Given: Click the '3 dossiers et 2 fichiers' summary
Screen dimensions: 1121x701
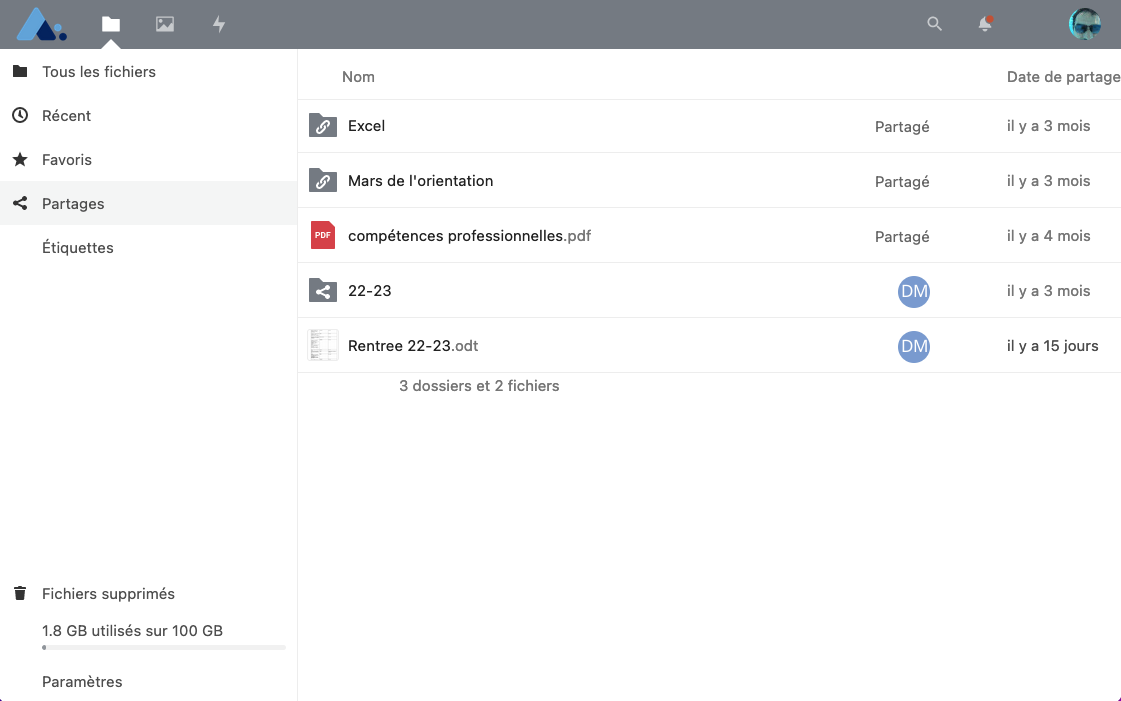Looking at the screenshot, I should (479, 386).
